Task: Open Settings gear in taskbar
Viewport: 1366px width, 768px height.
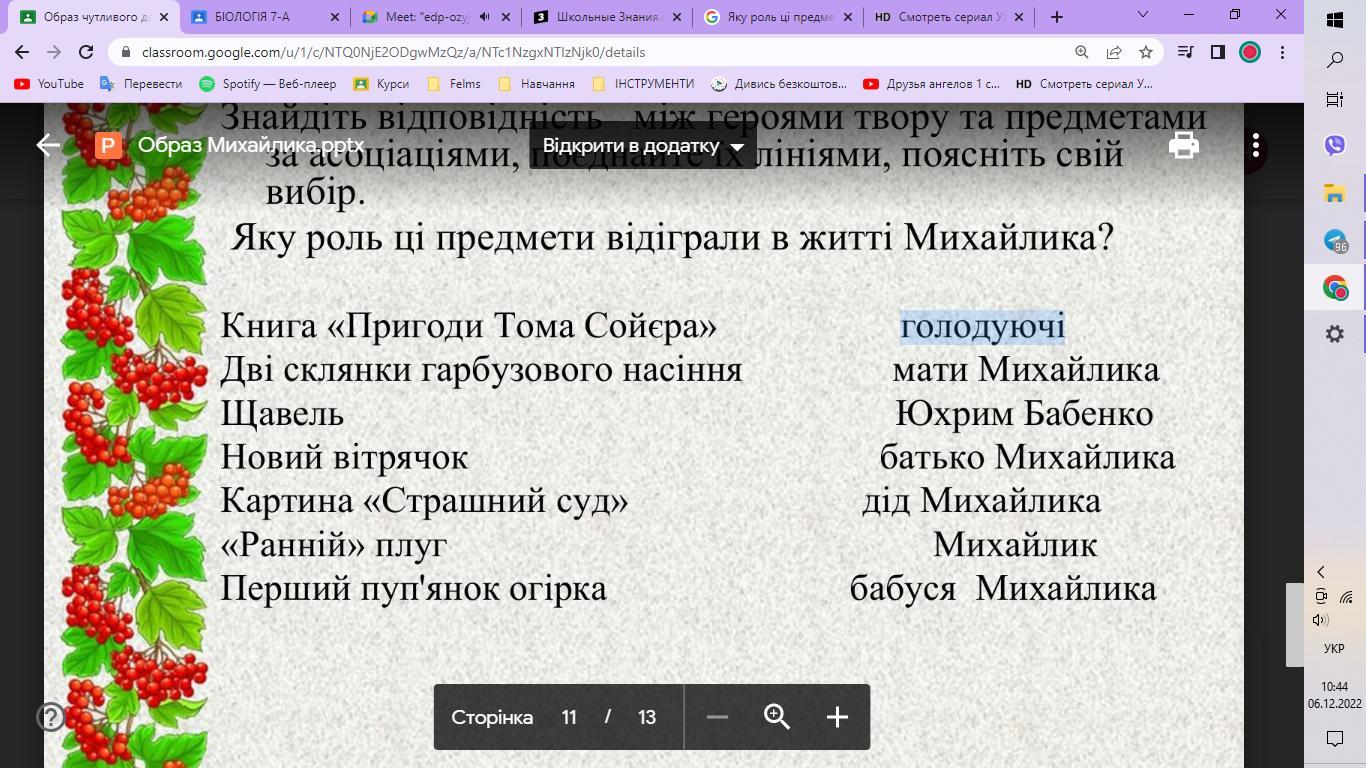Action: 1335,335
